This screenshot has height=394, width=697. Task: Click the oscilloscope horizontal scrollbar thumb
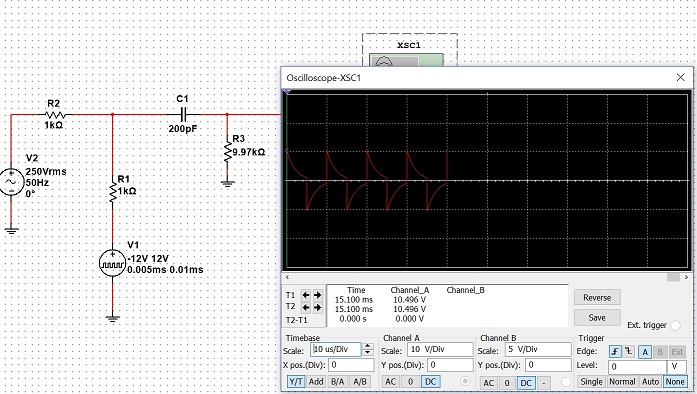673,277
